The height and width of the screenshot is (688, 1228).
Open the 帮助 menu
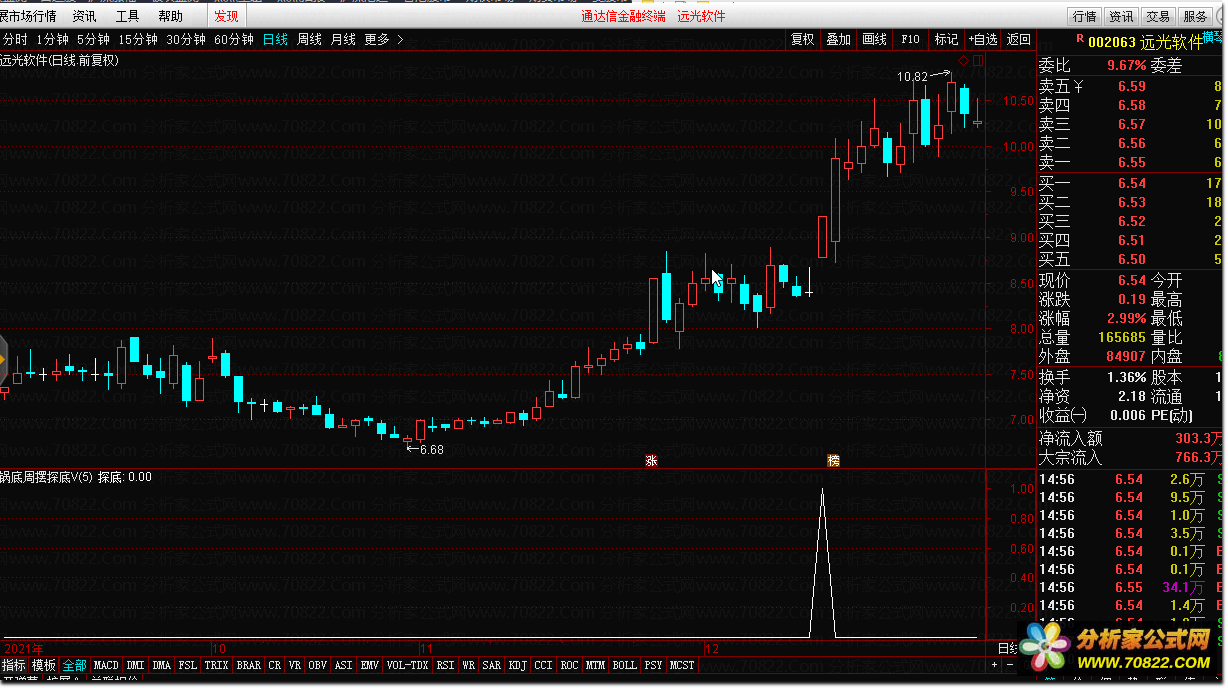pos(170,16)
